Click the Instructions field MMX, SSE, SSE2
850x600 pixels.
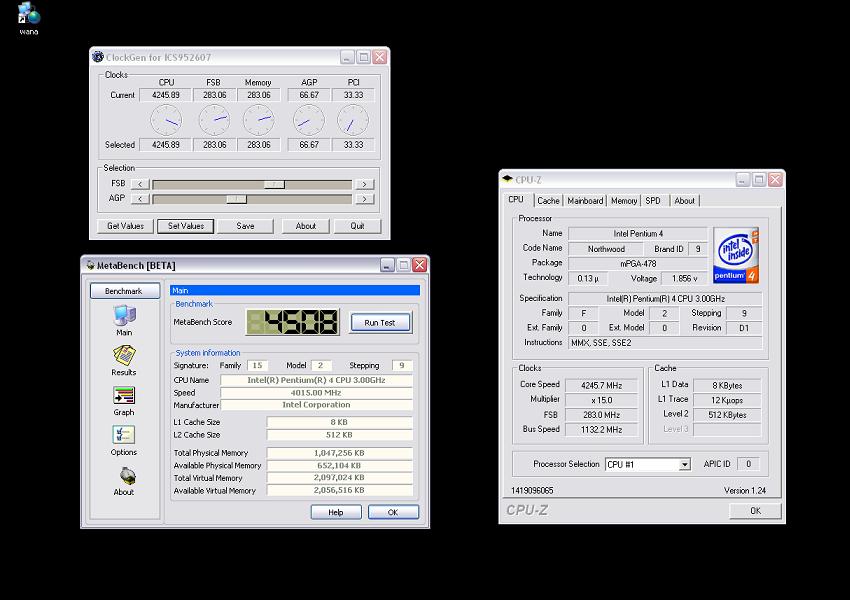(665, 343)
